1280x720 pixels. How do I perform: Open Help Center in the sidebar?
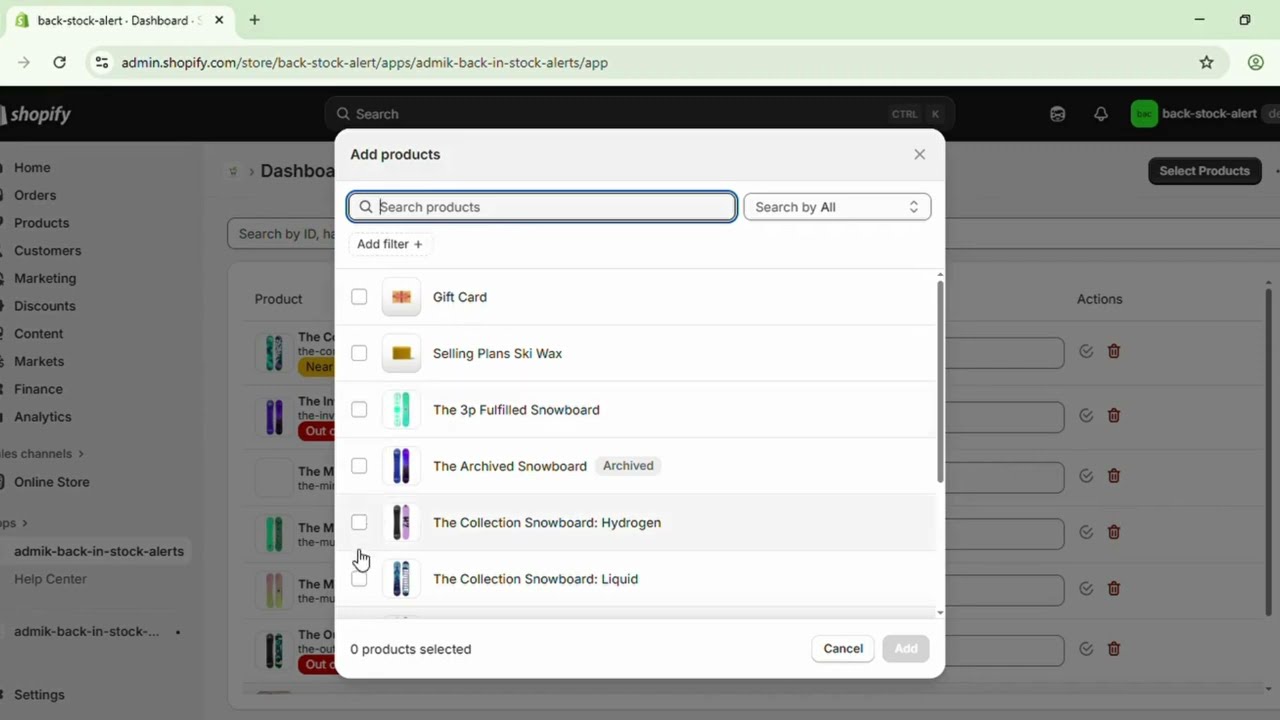coord(50,579)
